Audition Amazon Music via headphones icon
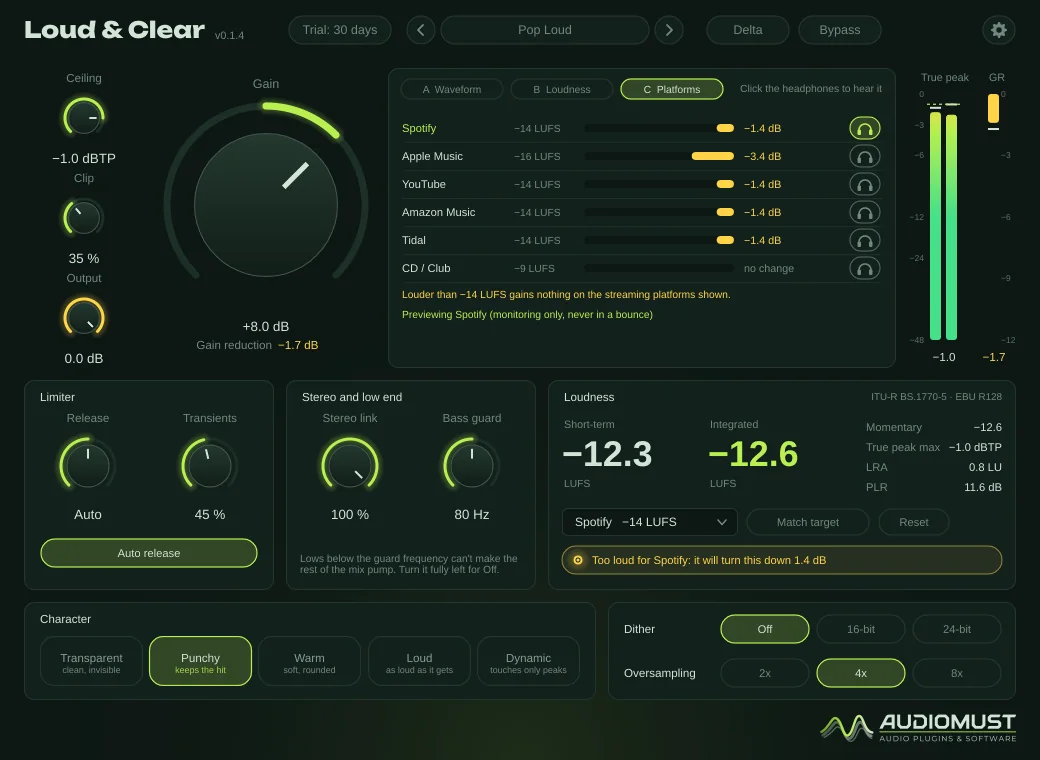 (864, 212)
